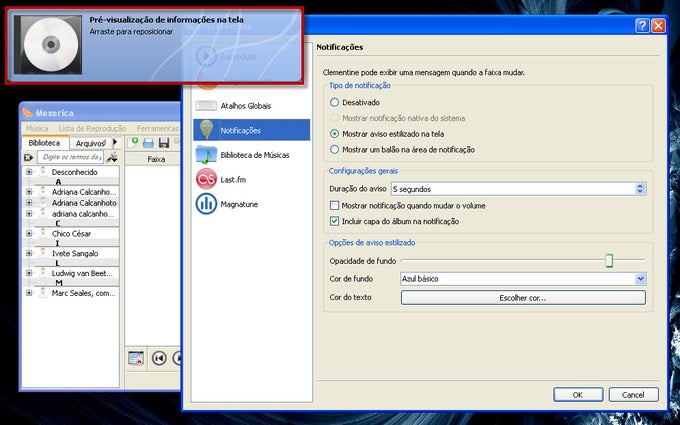Viewport: 680px width, 425px height.
Task: Enable Mostrar notificação quando mudar o volume
Action: [x=334, y=206]
